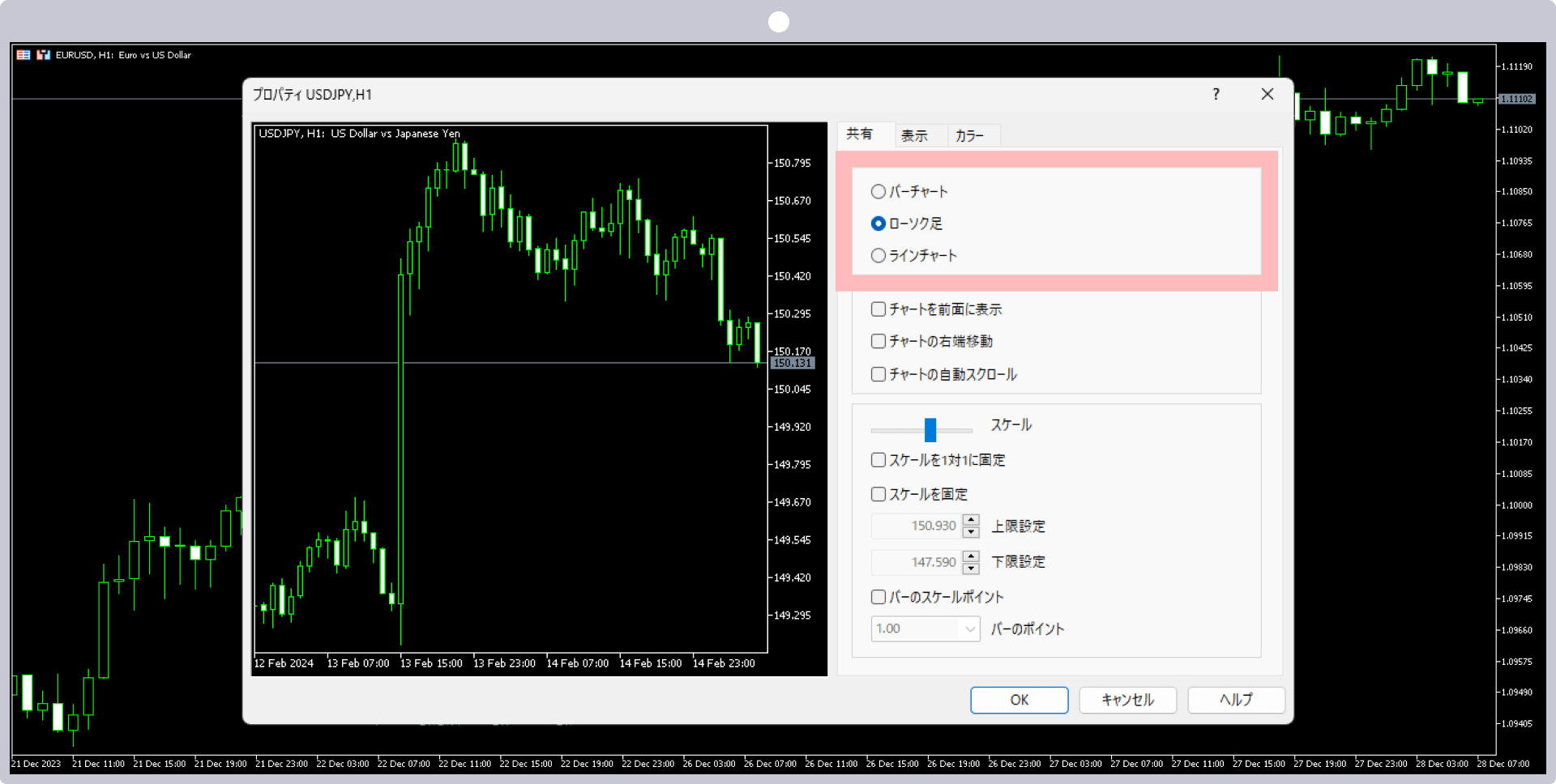Select the ラインチャート radio button
1556x784 pixels.
(x=878, y=256)
